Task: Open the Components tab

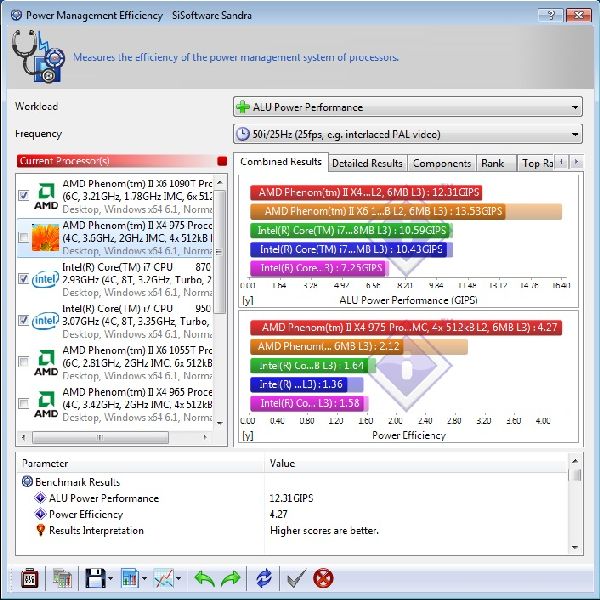Action: [x=442, y=163]
